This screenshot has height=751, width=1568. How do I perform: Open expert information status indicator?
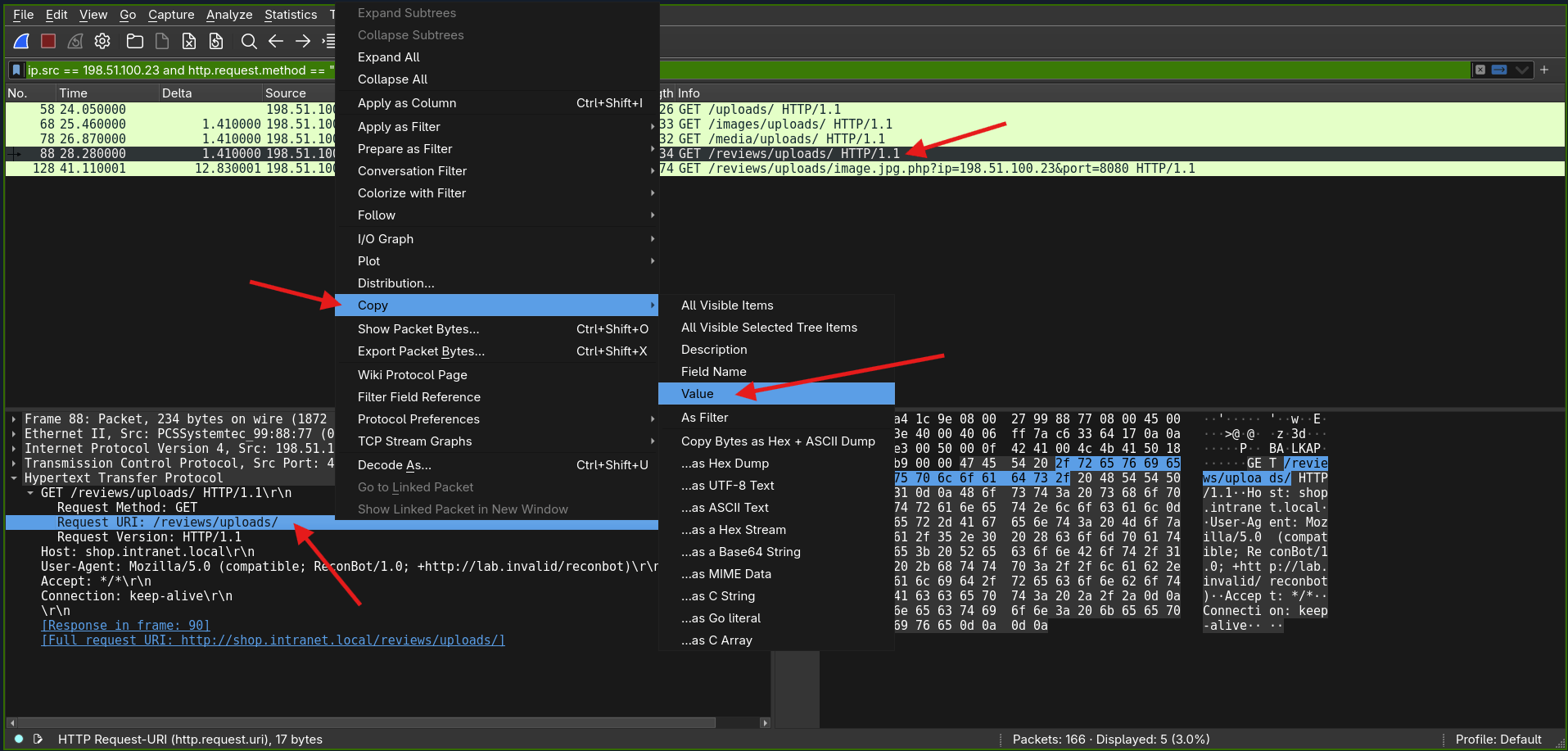[19, 739]
